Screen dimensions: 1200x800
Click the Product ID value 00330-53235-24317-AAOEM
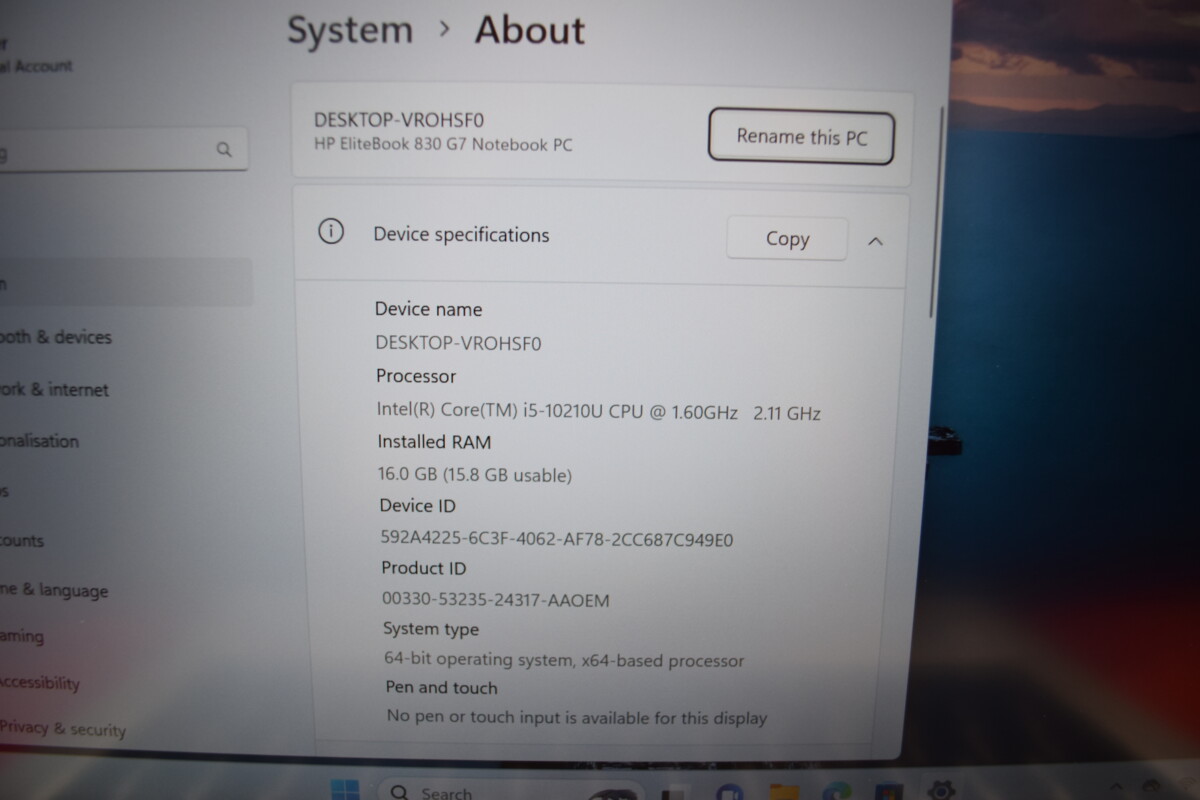pos(496,600)
